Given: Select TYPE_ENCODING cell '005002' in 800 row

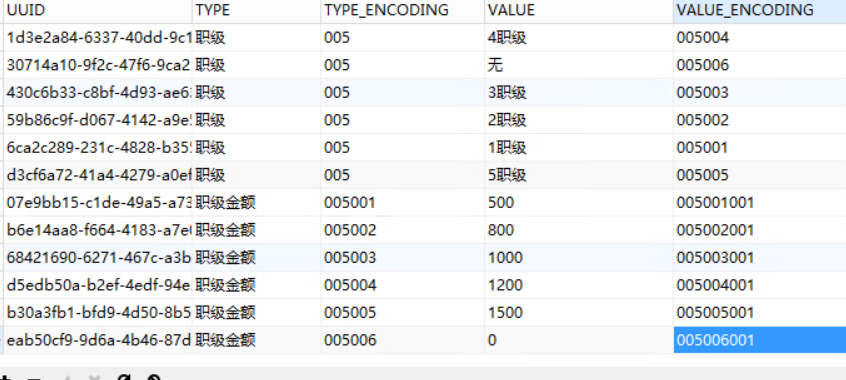Looking at the screenshot, I should pyautogui.click(x=402, y=230).
